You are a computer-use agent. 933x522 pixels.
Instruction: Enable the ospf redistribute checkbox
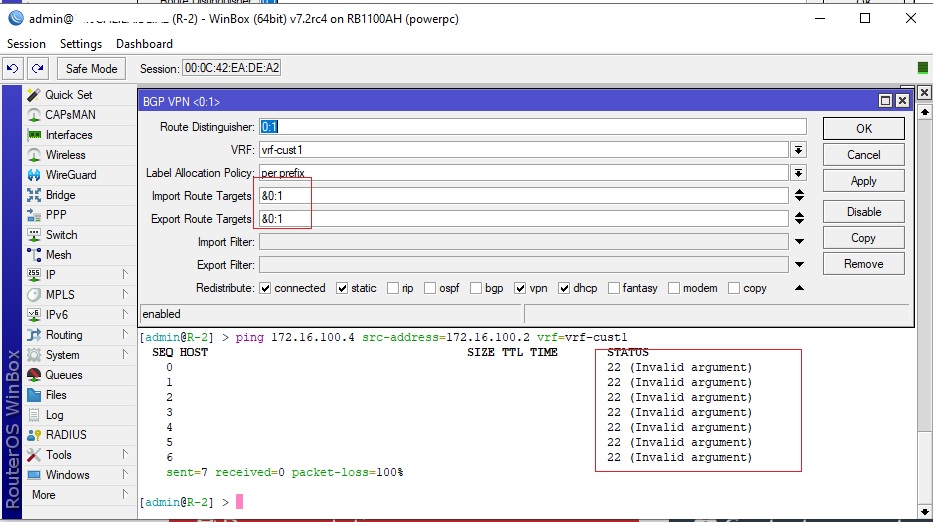(x=430, y=288)
